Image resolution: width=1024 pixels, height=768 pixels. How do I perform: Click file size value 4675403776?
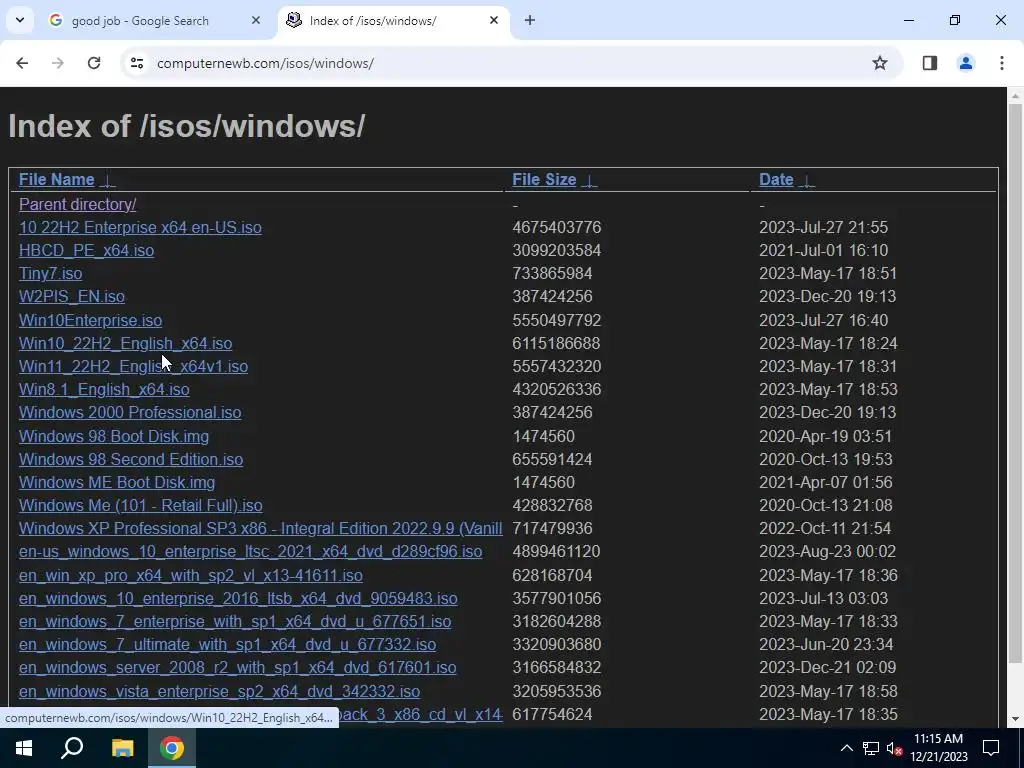tap(556, 227)
